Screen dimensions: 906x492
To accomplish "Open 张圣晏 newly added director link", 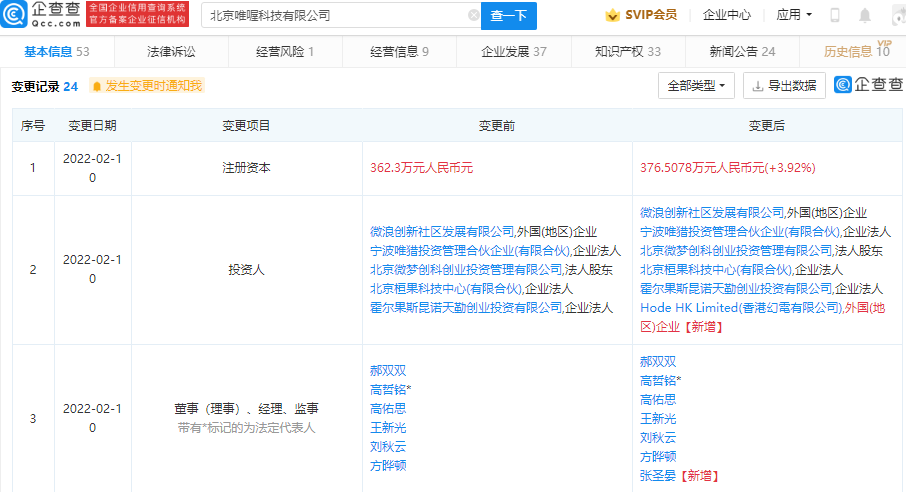I will pyautogui.click(x=658, y=476).
